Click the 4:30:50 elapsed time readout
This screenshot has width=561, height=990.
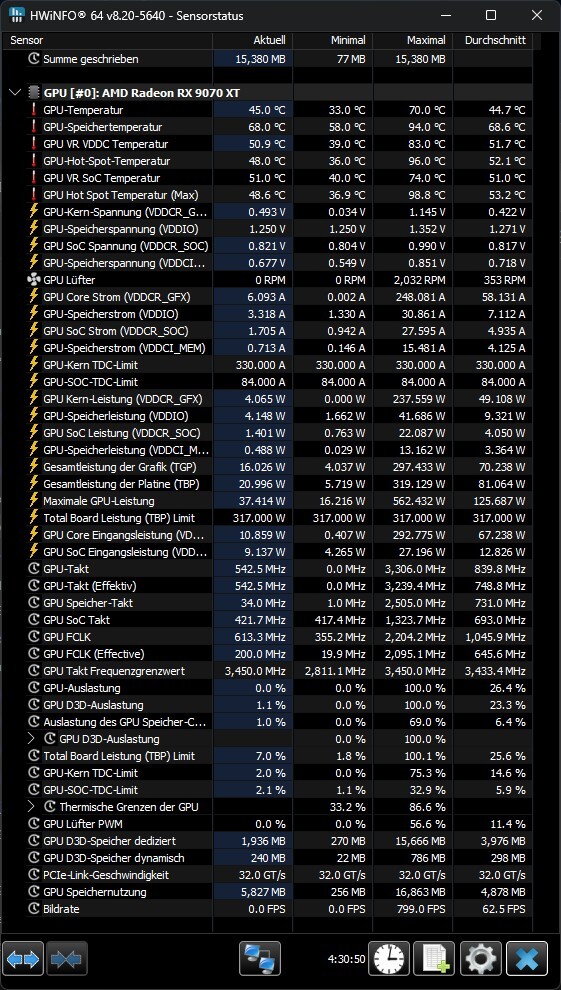346,959
